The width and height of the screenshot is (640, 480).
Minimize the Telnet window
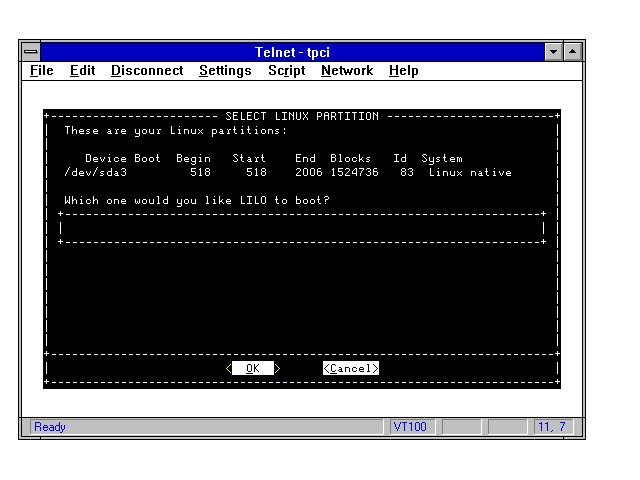point(554,51)
